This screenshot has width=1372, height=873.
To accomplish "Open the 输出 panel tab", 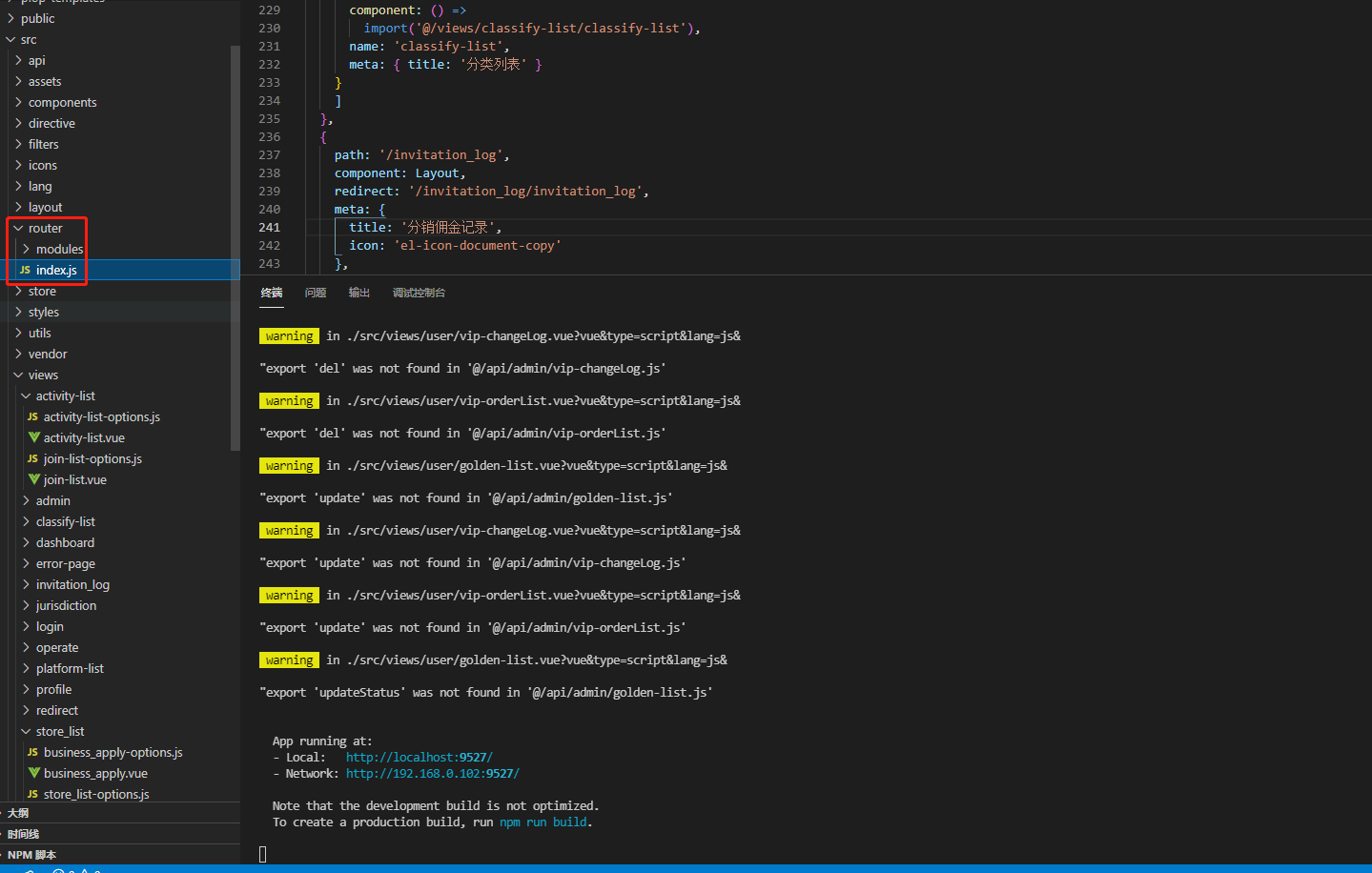I will [x=358, y=293].
